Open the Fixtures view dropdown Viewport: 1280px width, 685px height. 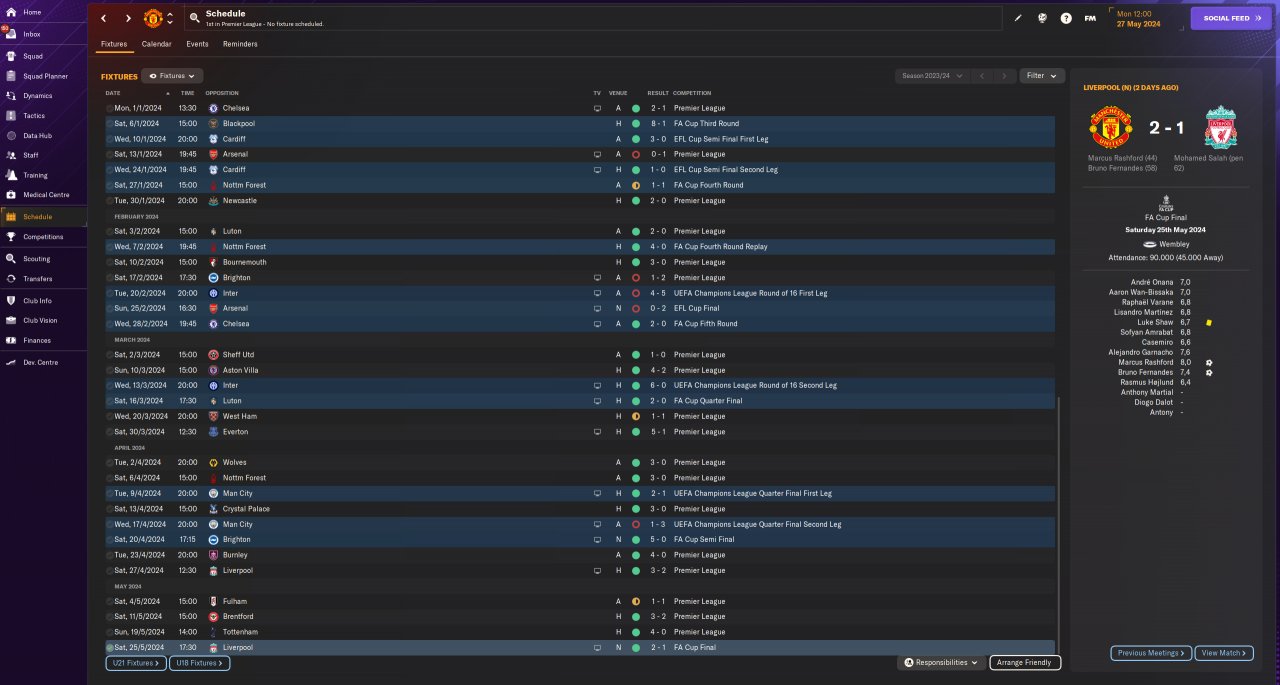172,76
